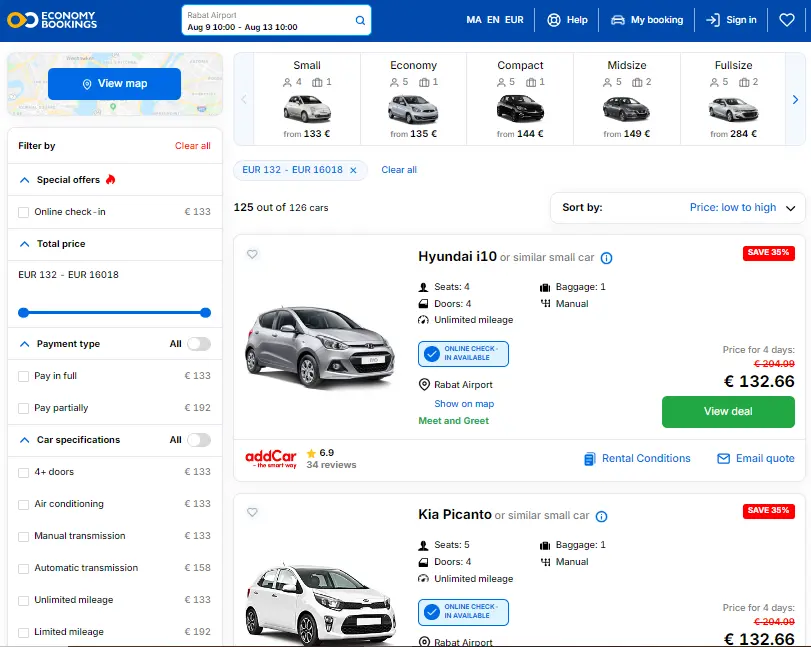Click Sign in in the header
The height and width of the screenshot is (647, 811).
coord(731,20)
